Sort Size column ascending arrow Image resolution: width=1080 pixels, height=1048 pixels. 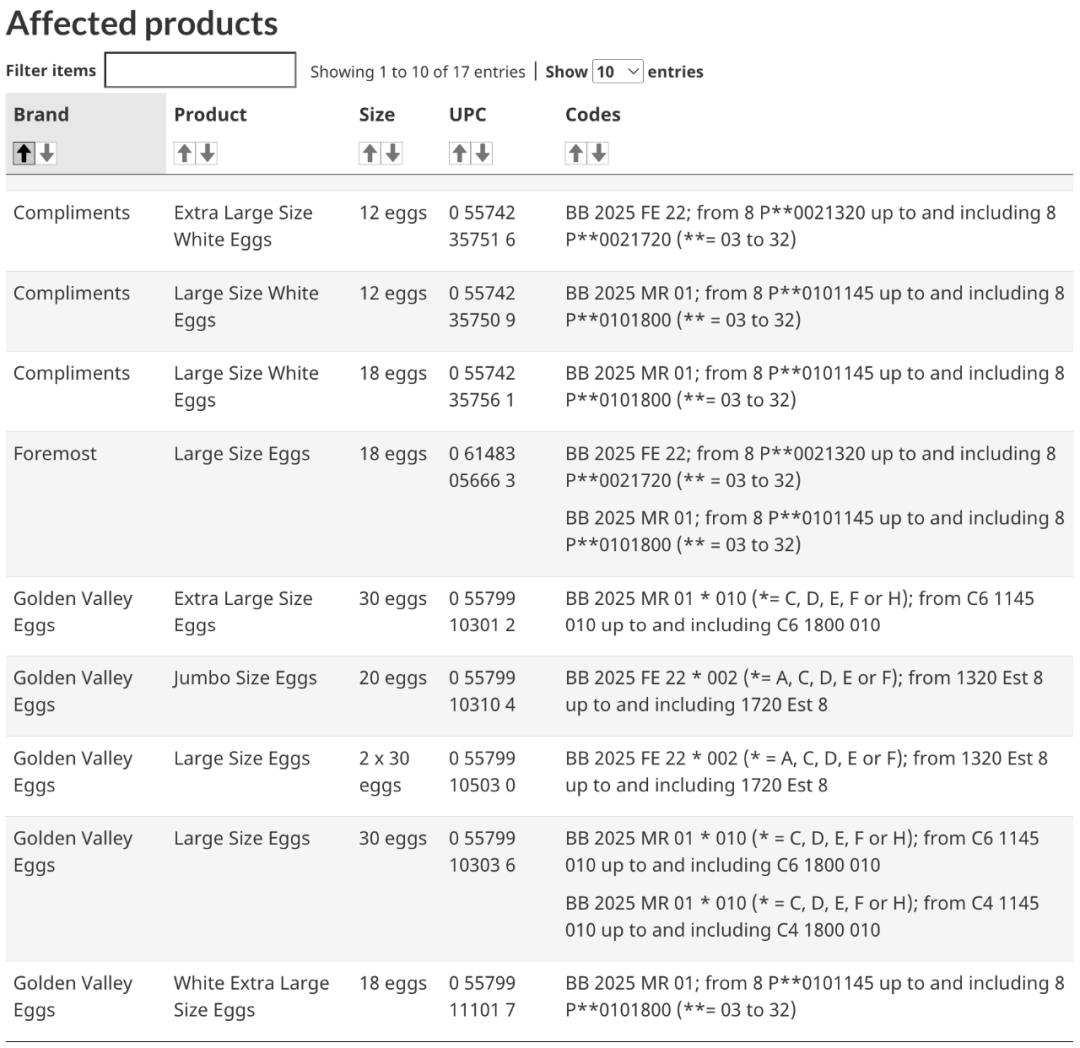369,153
